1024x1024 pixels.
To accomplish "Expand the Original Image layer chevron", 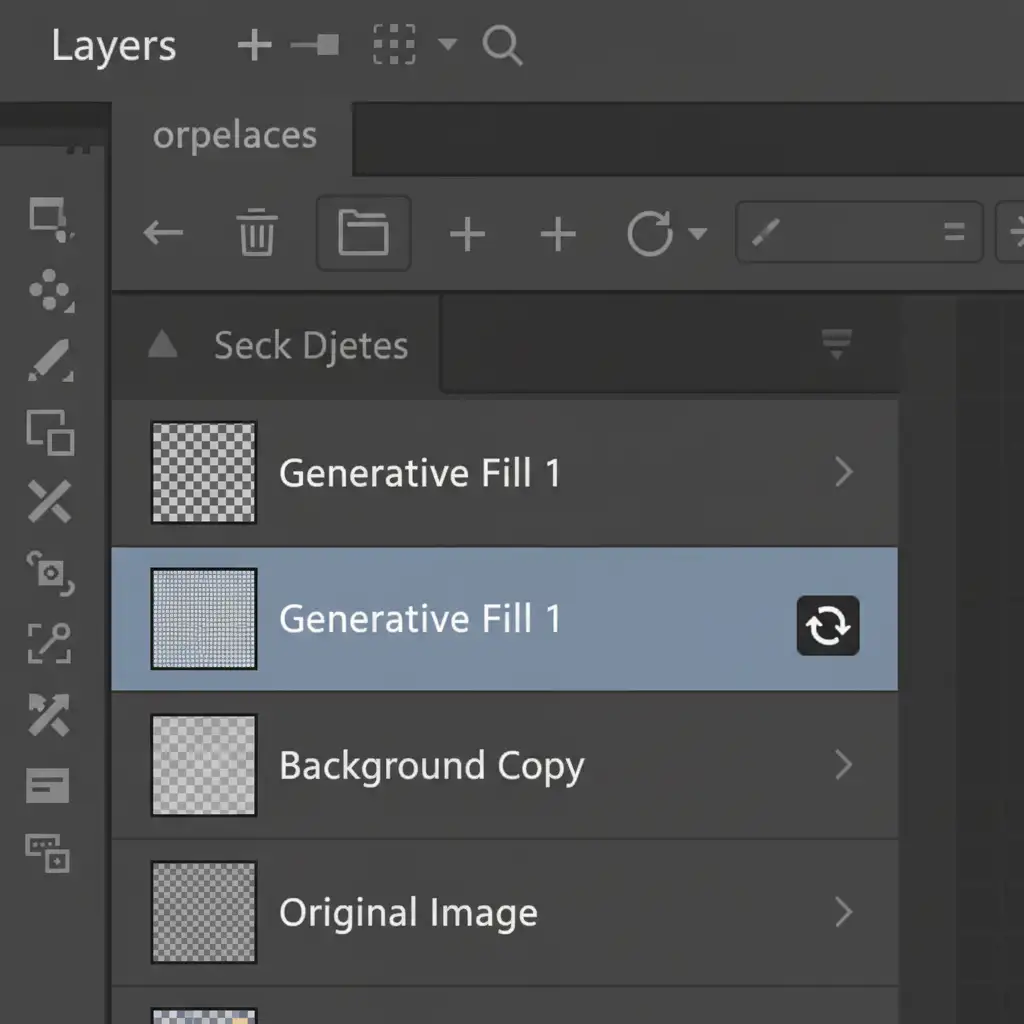I will pyautogui.click(x=843, y=912).
